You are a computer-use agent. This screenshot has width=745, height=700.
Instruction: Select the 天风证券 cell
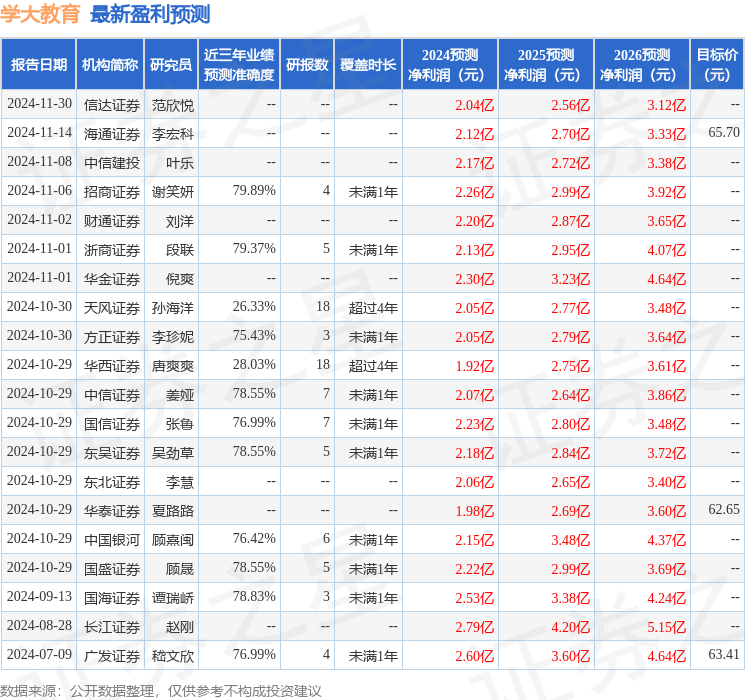pyautogui.click(x=112, y=308)
